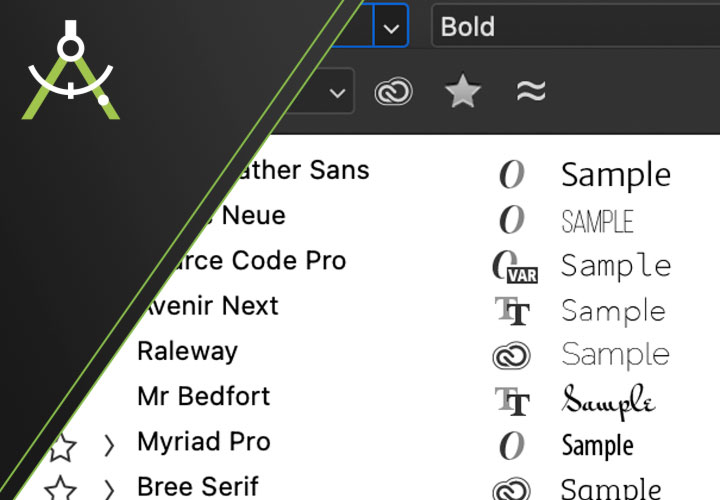Screen dimensions: 720x500
Task: Click the Sample preview for Avenir Next
Action: tap(613, 311)
